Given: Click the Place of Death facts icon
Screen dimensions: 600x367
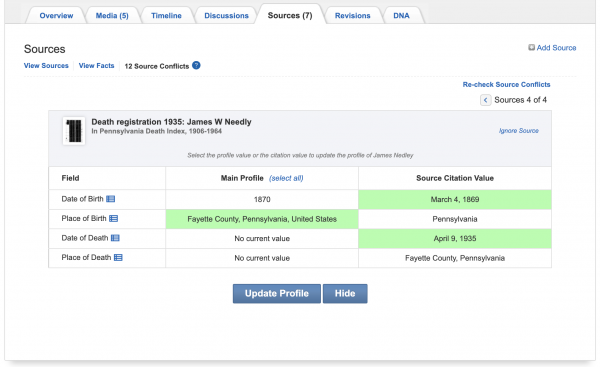Looking at the screenshot, I should 118,258.
